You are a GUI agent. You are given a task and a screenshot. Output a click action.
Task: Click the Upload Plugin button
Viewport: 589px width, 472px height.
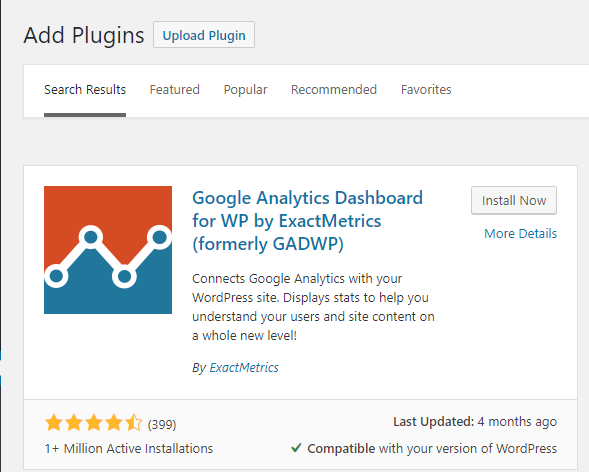(x=204, y=35)
